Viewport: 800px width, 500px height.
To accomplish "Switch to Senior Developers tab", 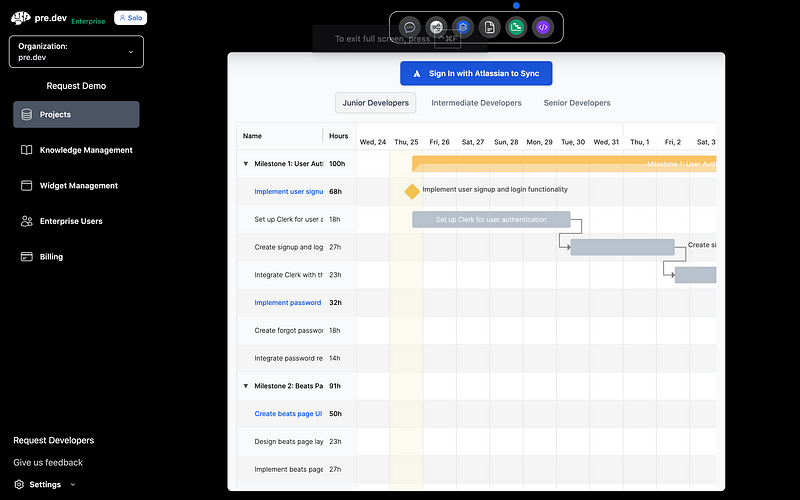I will (x=577, y=103).
